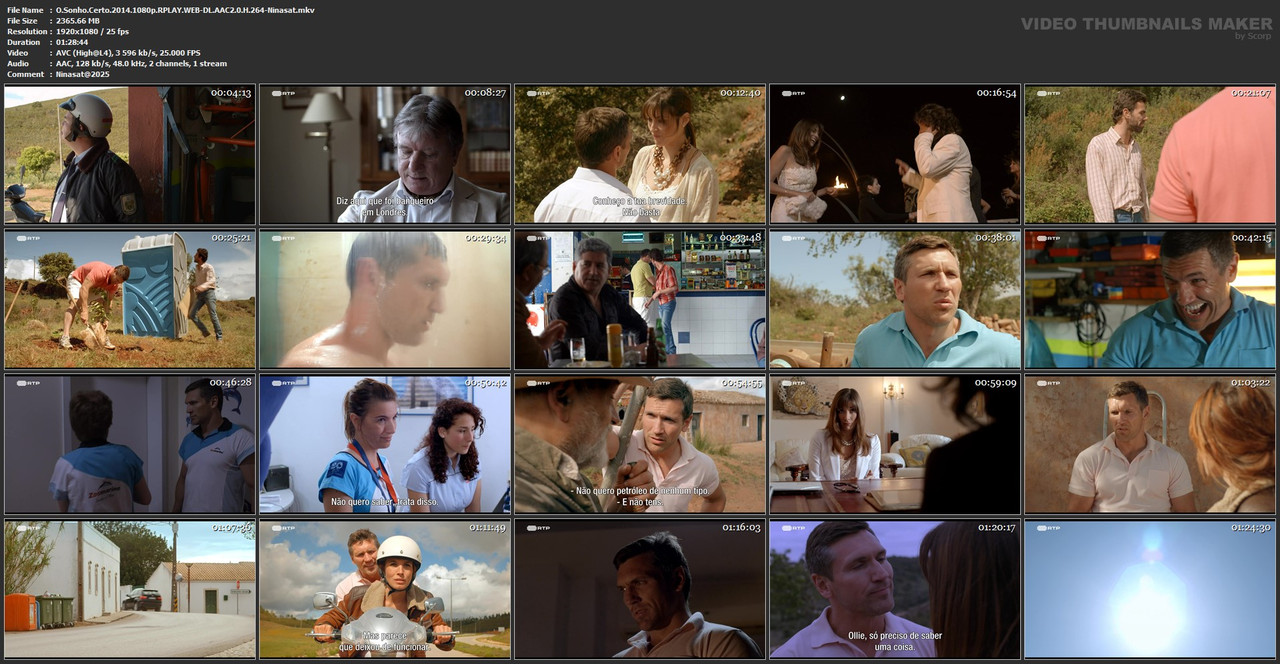Click the audio info line AAC, 128 kb/s
Screen dimensions: 1280x664
click(141, 63)
